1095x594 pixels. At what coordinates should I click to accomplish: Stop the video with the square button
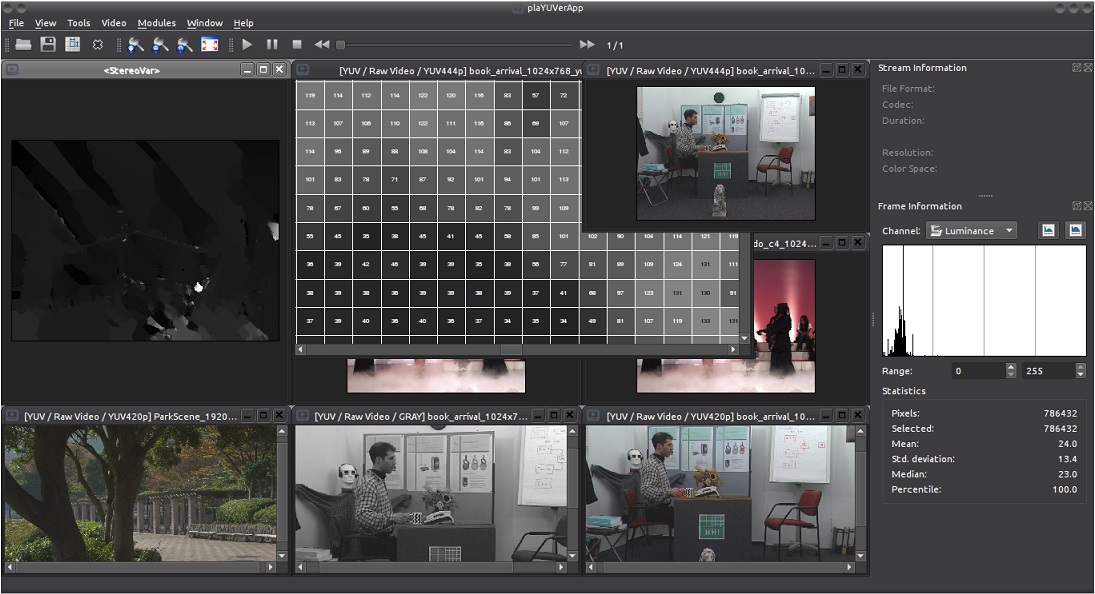pyautogui.click(x=297, y=45)
